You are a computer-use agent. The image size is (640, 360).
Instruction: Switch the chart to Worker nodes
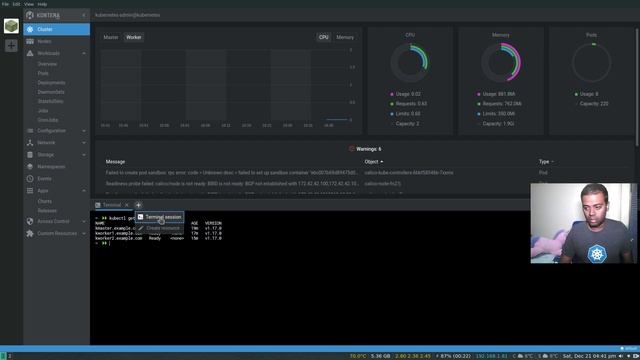pyautogui.click(x=133, y=37)
